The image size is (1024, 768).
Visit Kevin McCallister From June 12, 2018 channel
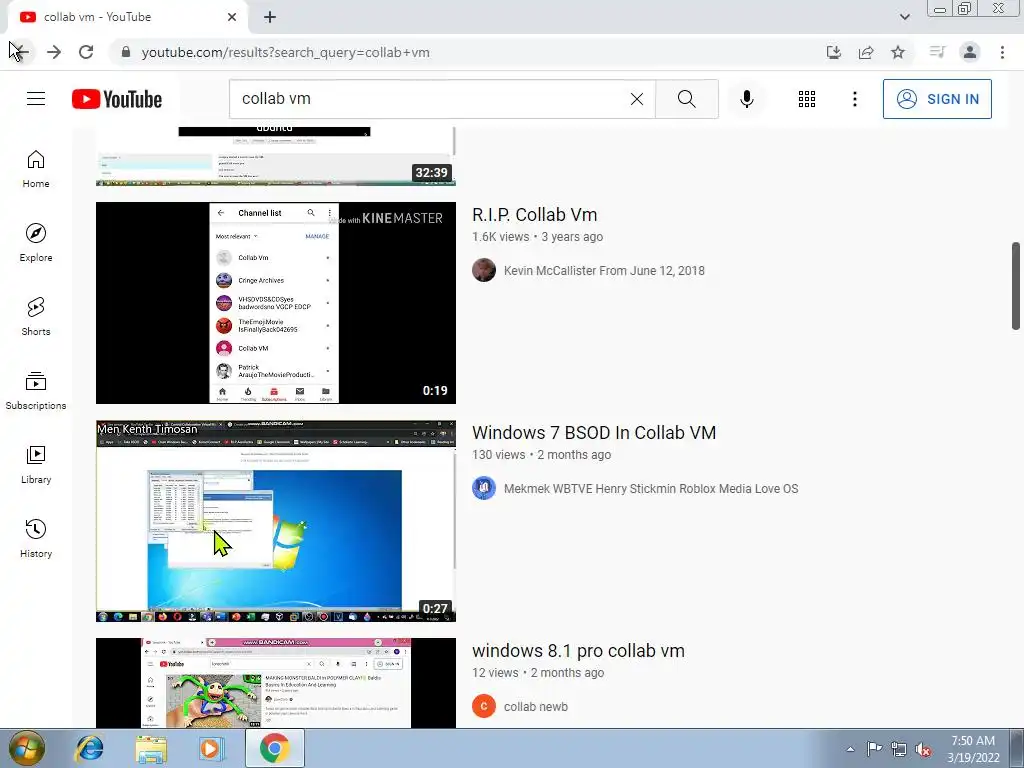604,270
